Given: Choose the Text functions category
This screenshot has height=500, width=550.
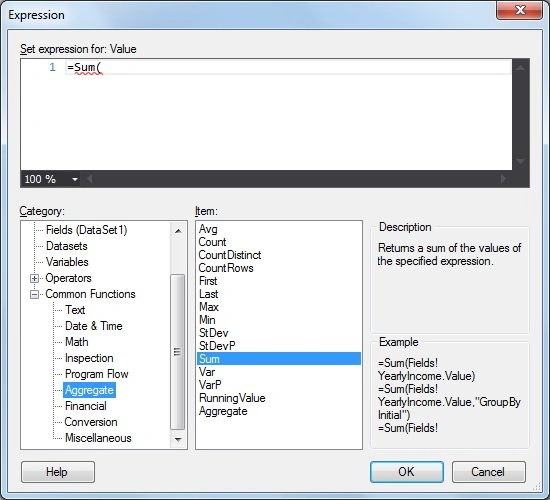Looking at the screenshot, I should (75, 310).
